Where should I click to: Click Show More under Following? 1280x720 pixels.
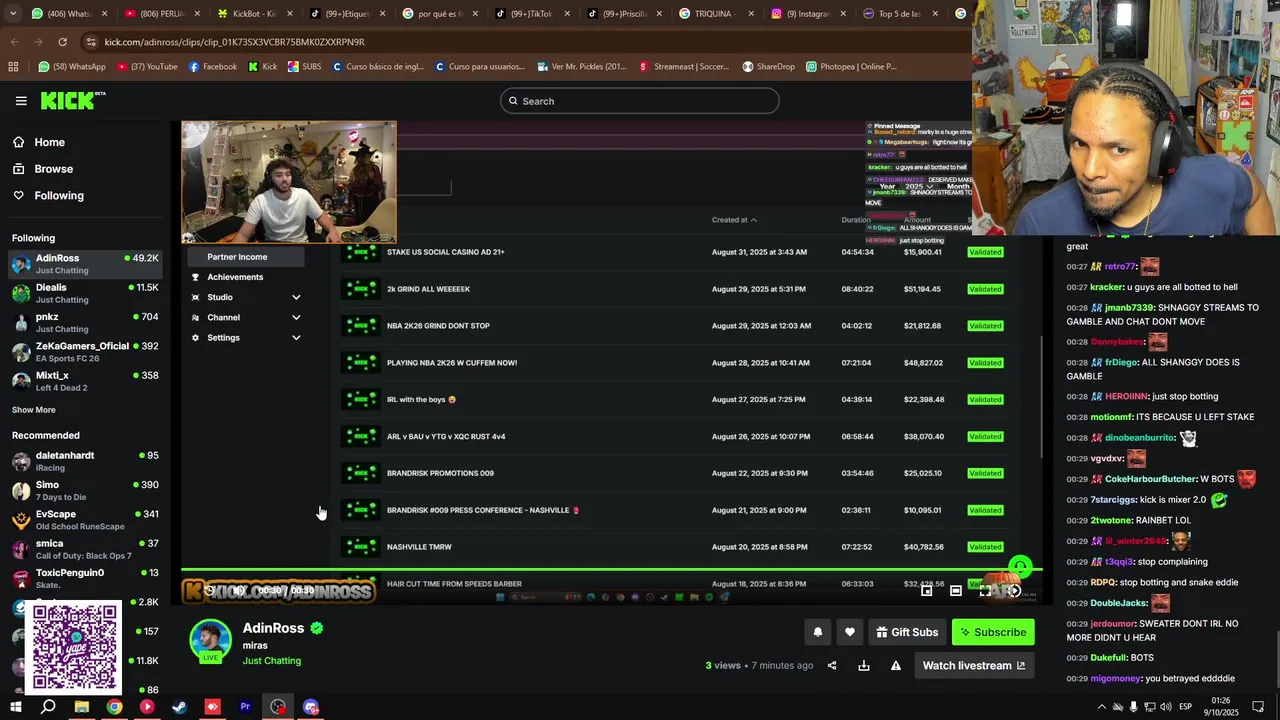click(33, 410)
